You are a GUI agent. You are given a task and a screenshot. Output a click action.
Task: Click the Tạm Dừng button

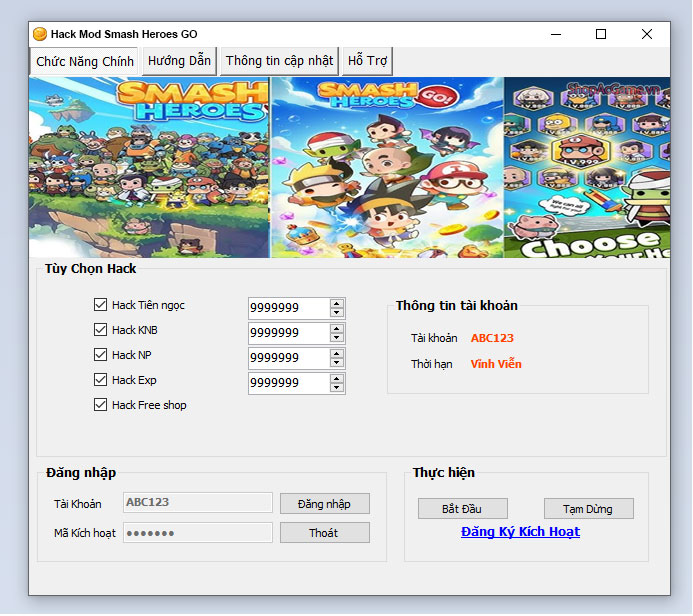[589, 509]
